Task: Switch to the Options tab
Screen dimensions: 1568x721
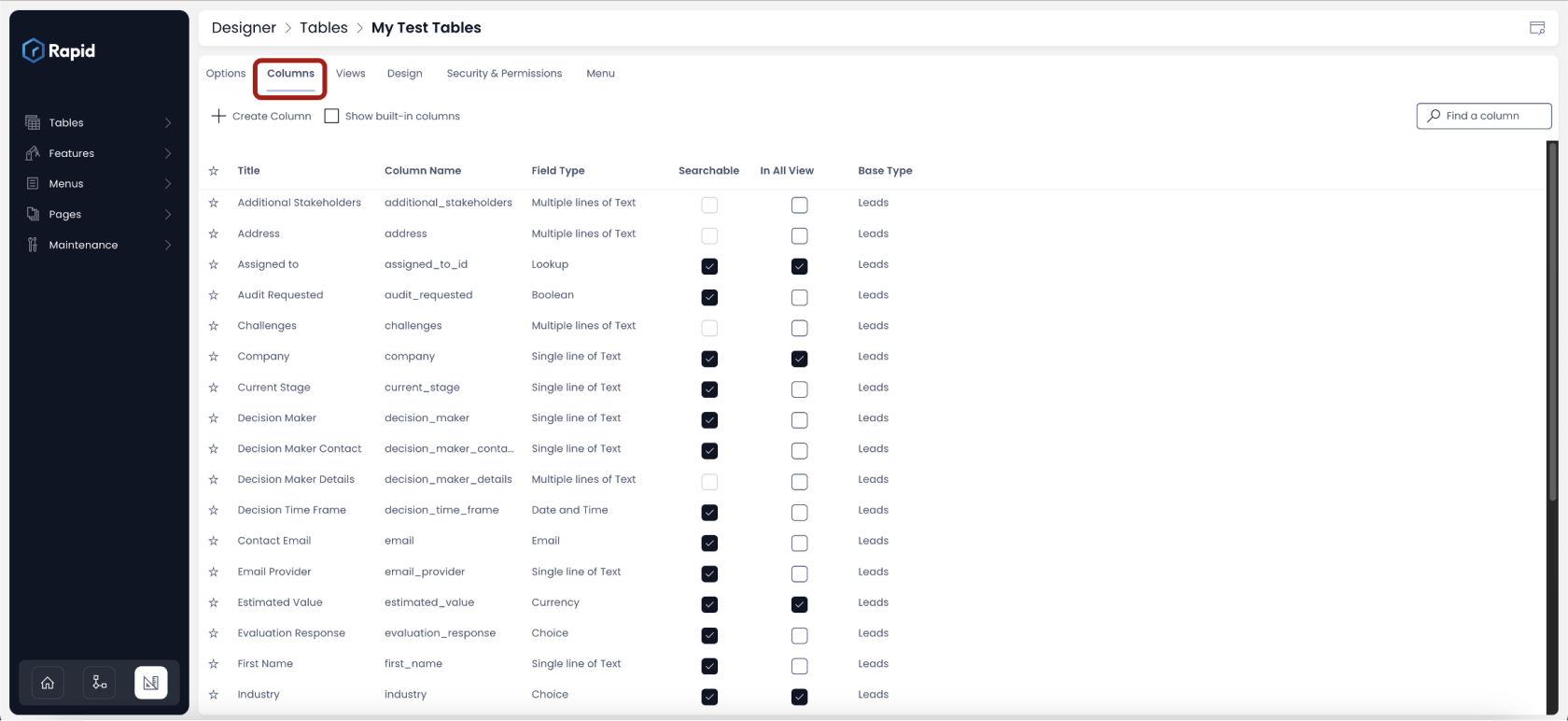Action: [x=226, y=73]
